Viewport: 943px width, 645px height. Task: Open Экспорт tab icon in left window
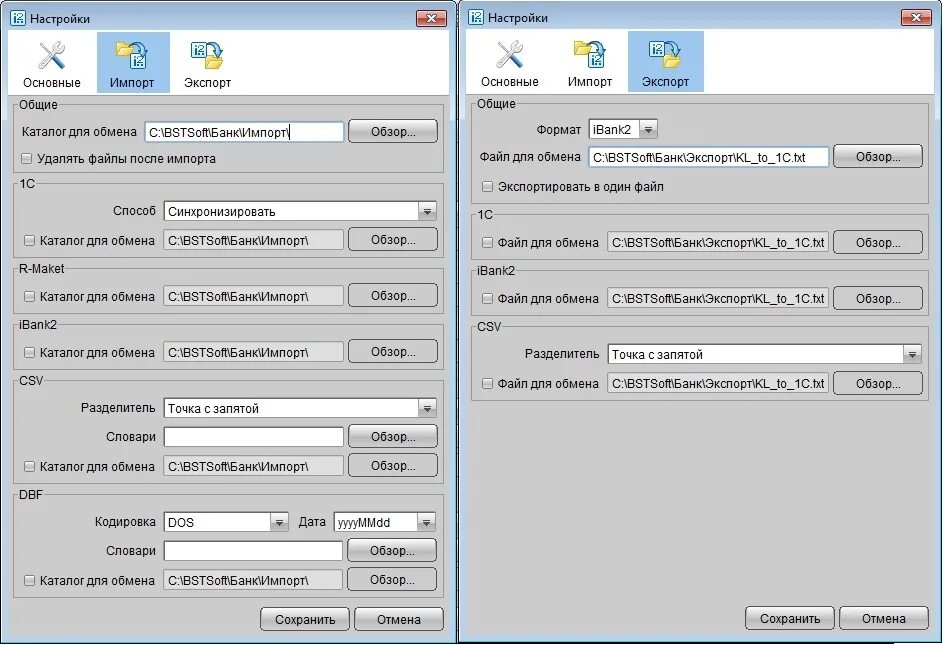click(207, 55)
